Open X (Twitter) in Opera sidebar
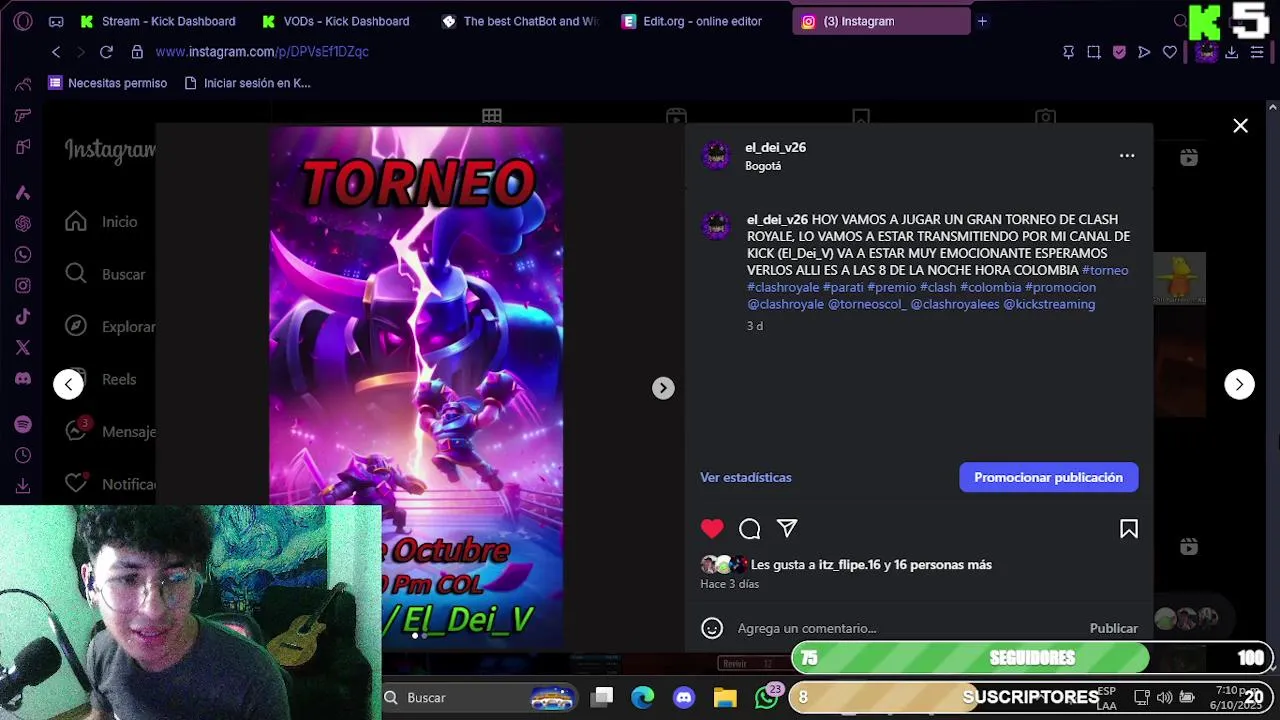This screenshot has height=720, width=1280. click(x=23, y=348)
